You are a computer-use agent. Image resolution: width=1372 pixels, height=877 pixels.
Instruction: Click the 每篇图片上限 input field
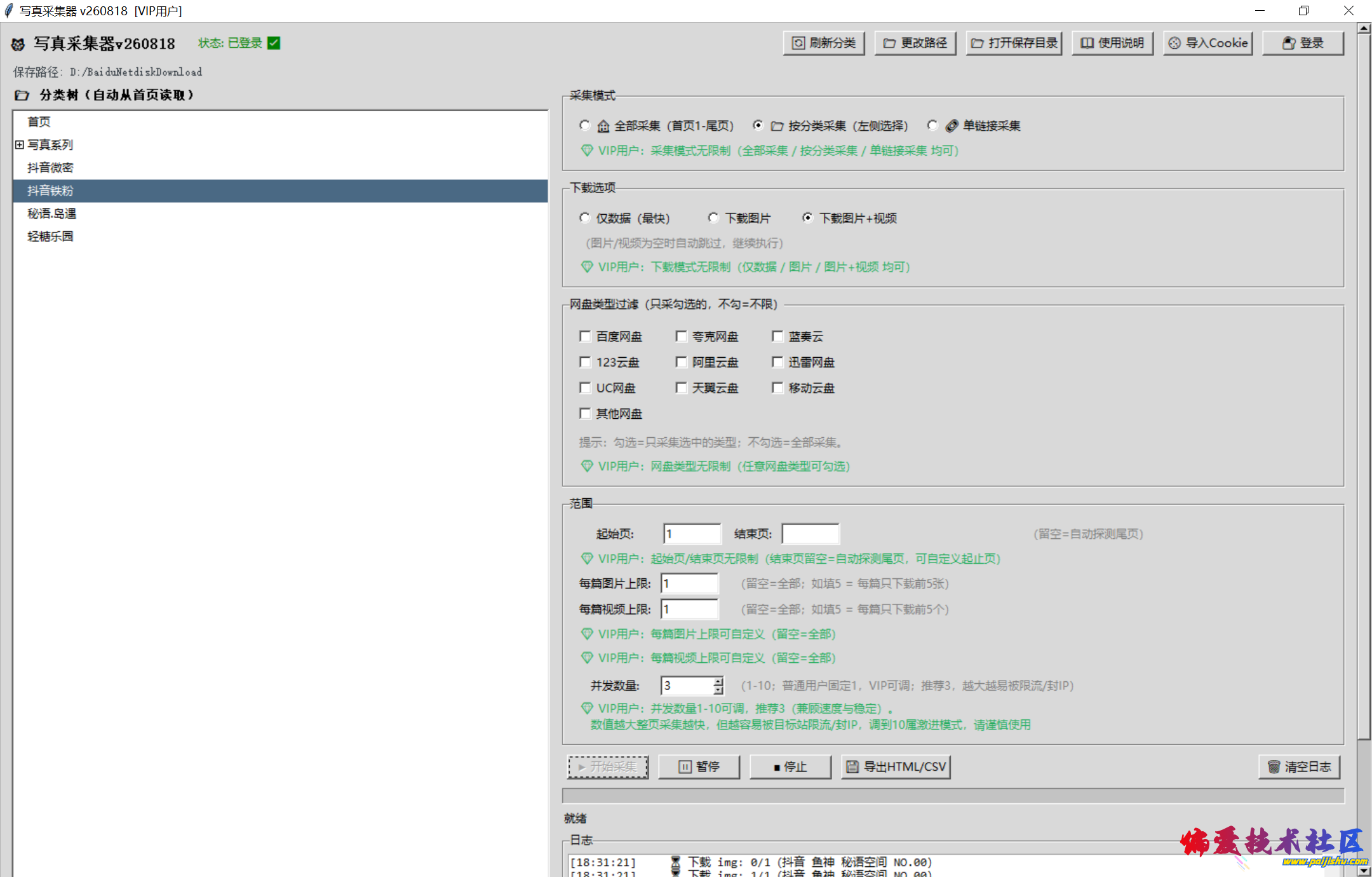(x=690, y=583)
